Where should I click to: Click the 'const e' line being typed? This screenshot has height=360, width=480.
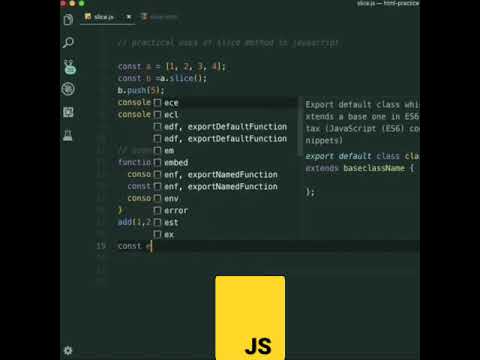click(135, 246)
